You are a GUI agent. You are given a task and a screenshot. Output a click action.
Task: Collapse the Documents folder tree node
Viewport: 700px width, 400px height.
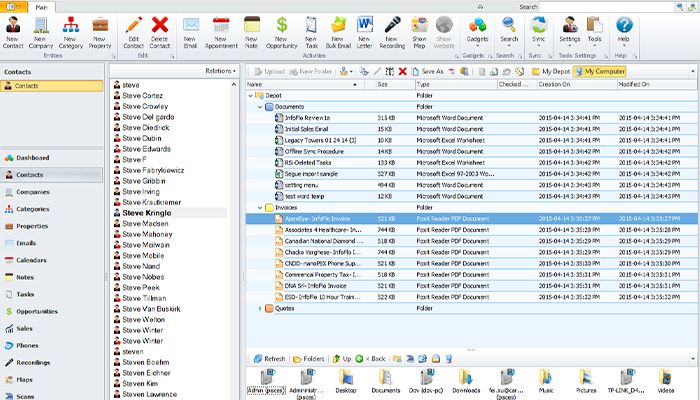(x=261, y=105)
